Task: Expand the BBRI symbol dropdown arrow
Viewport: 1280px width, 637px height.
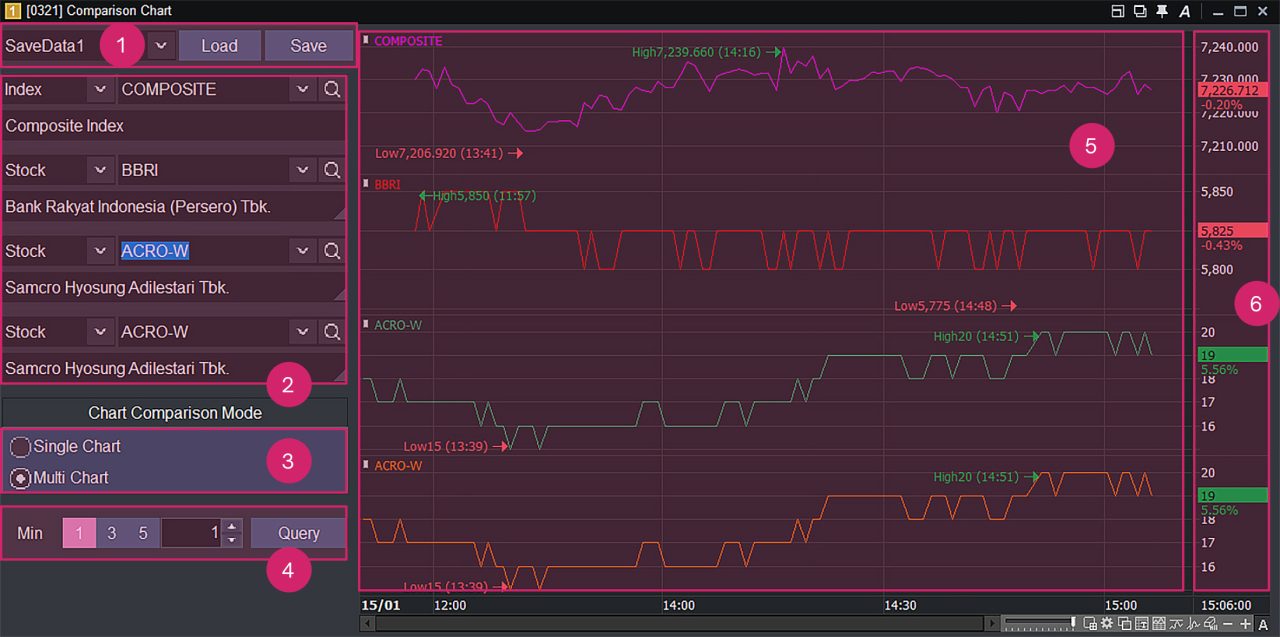Action: 303,170
